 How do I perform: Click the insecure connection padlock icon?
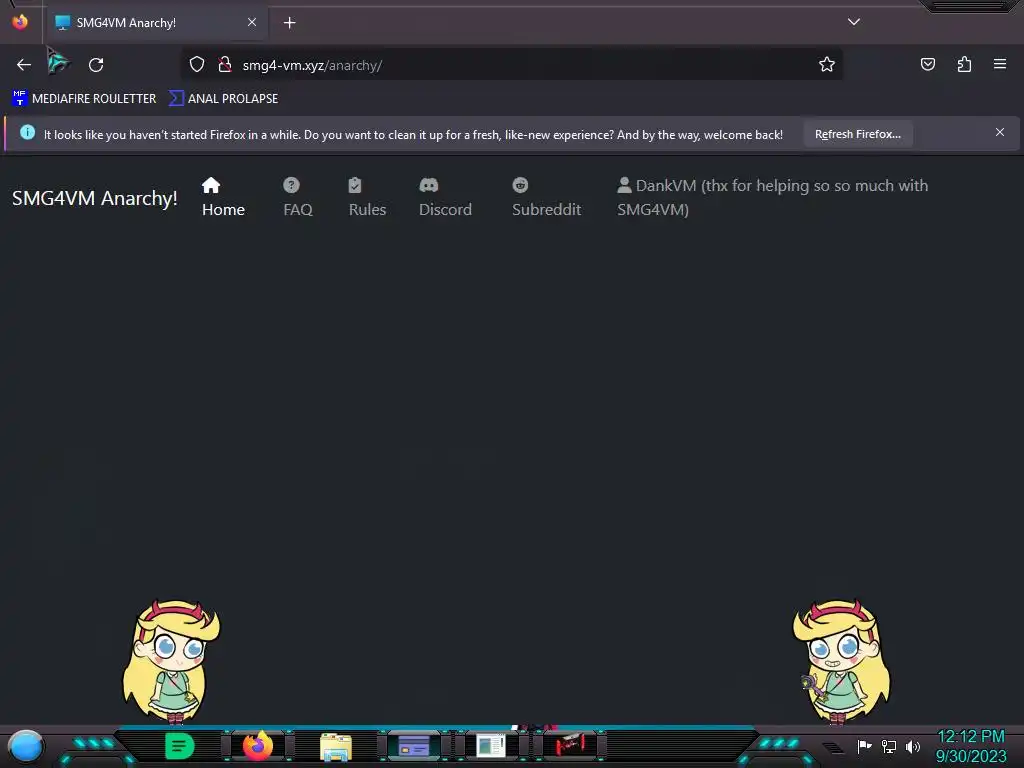pyautogui.click(x=225, y=65)
